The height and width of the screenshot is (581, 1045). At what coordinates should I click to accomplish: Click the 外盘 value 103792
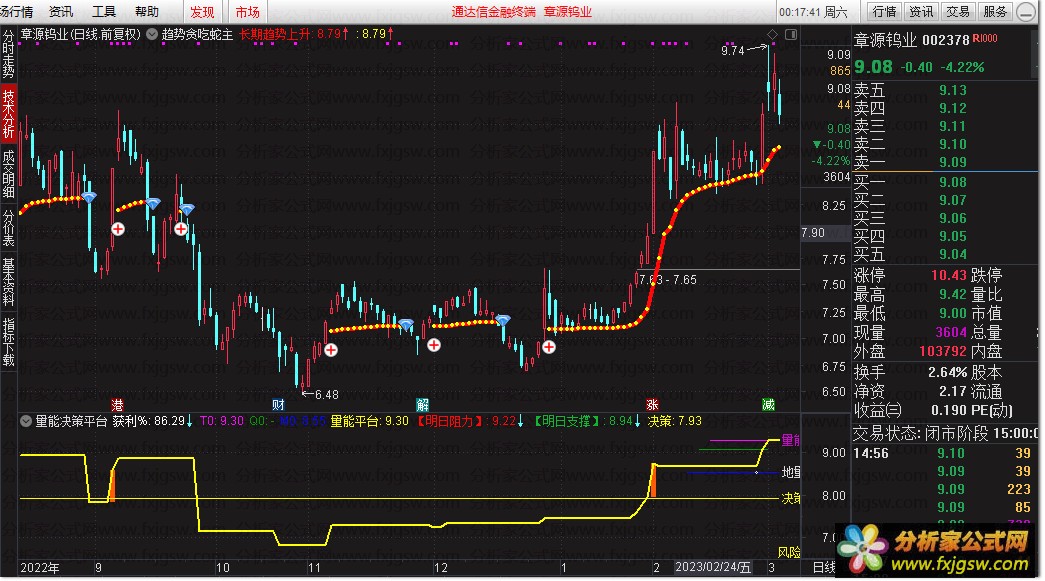(x=942, y=350)
